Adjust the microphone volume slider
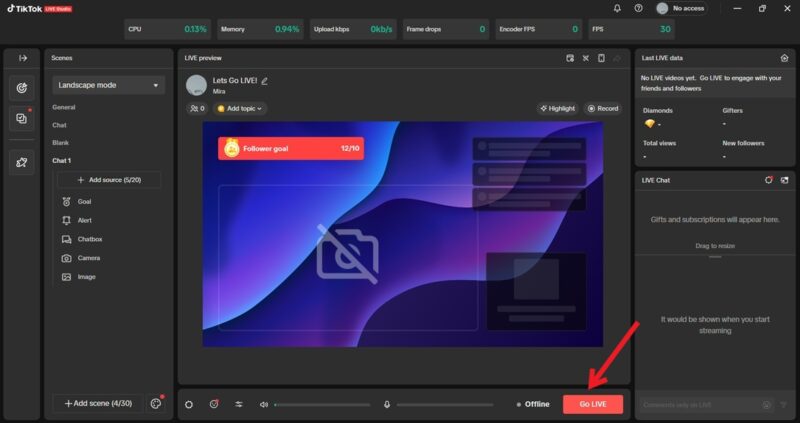This screenshot has width=800, height=423. pyautogui.click(x=445, y=405)
